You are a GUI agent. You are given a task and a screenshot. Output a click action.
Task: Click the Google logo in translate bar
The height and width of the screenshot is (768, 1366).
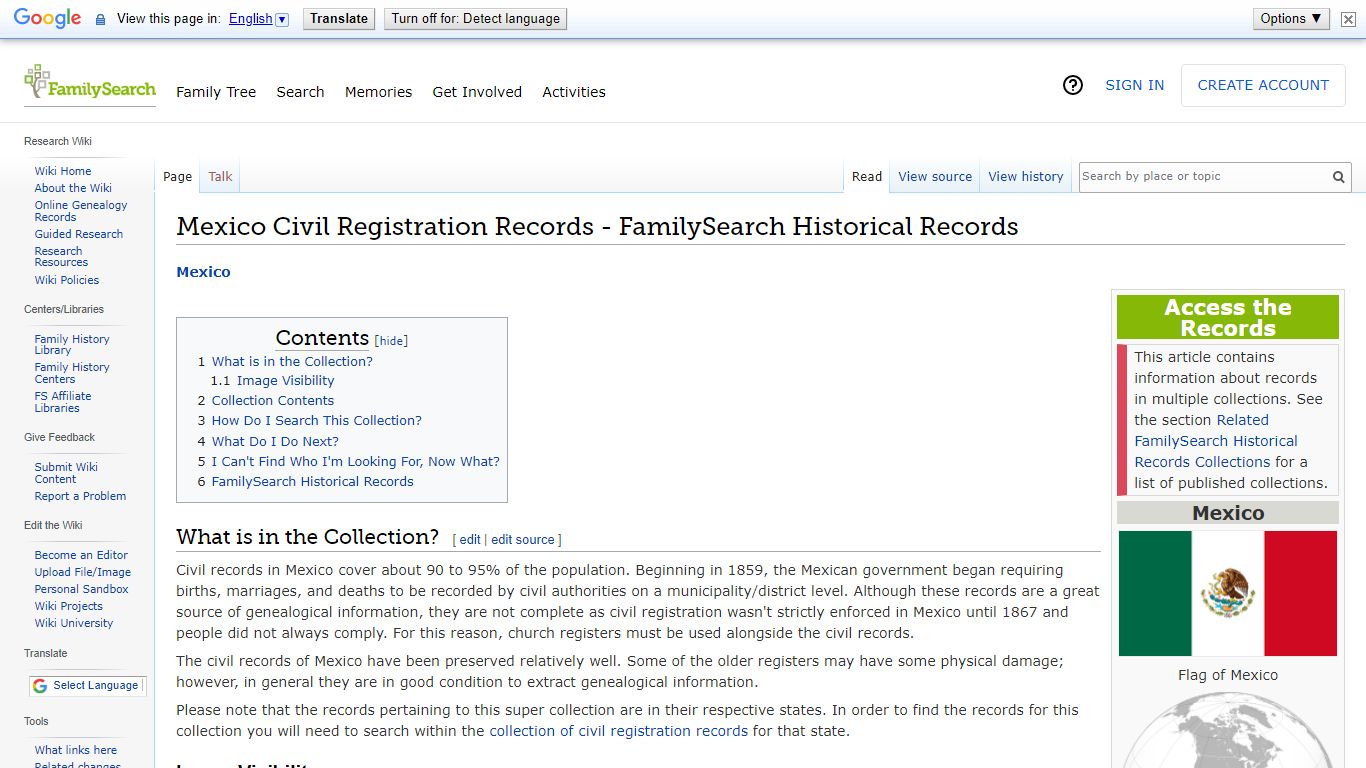tap(45, 17)
